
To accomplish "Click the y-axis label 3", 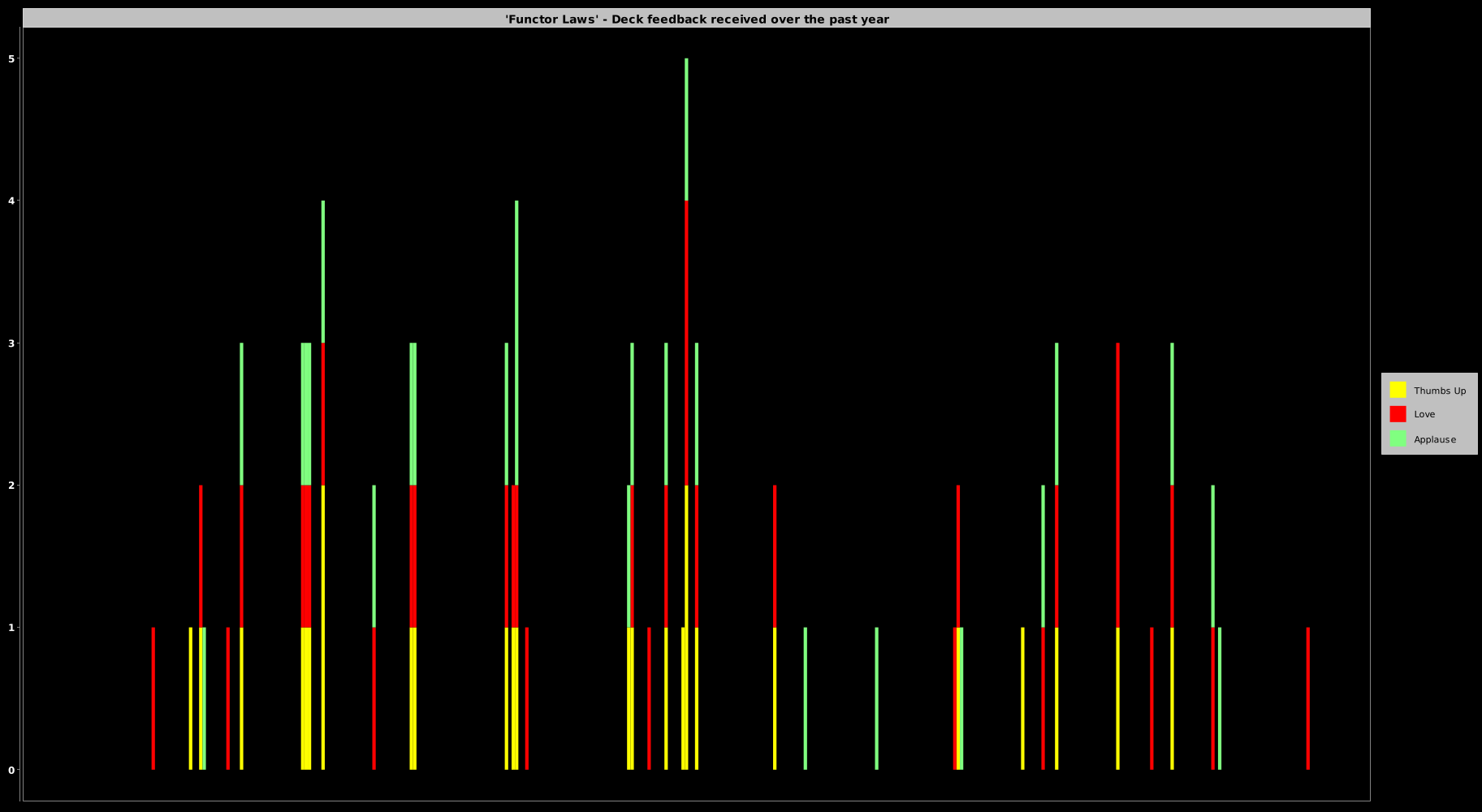I will tap(12, 343).
